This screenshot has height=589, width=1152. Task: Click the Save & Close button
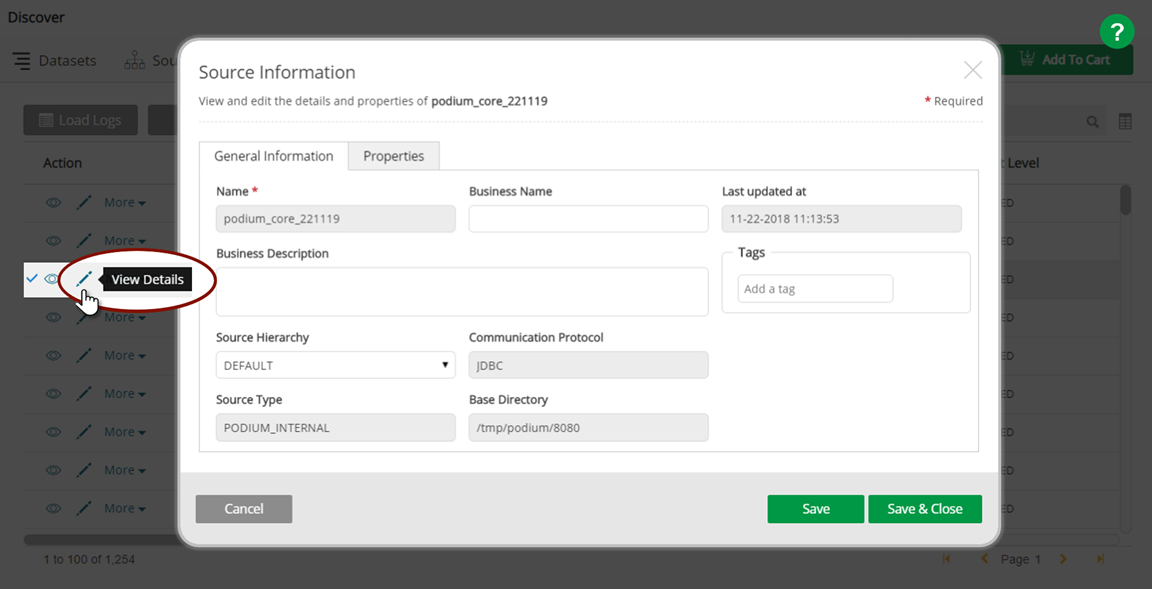click(924, 509)
